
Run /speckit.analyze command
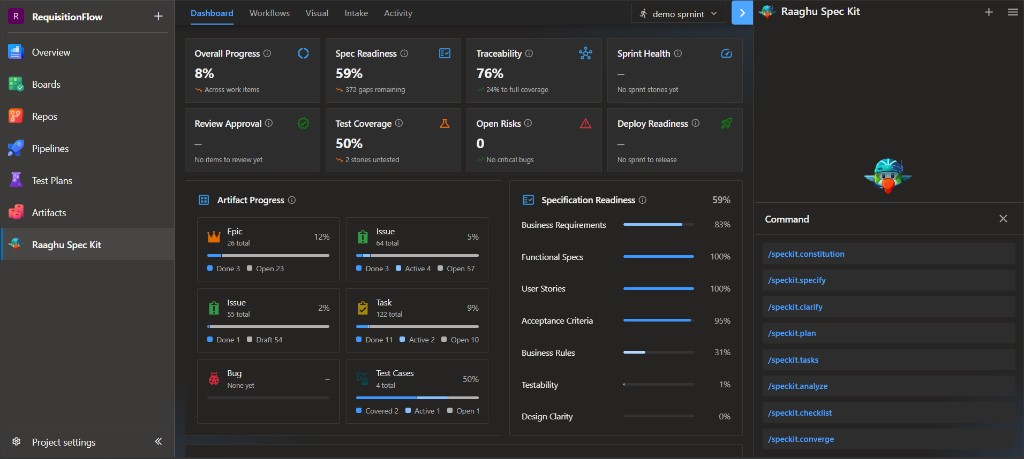(888, 386)
